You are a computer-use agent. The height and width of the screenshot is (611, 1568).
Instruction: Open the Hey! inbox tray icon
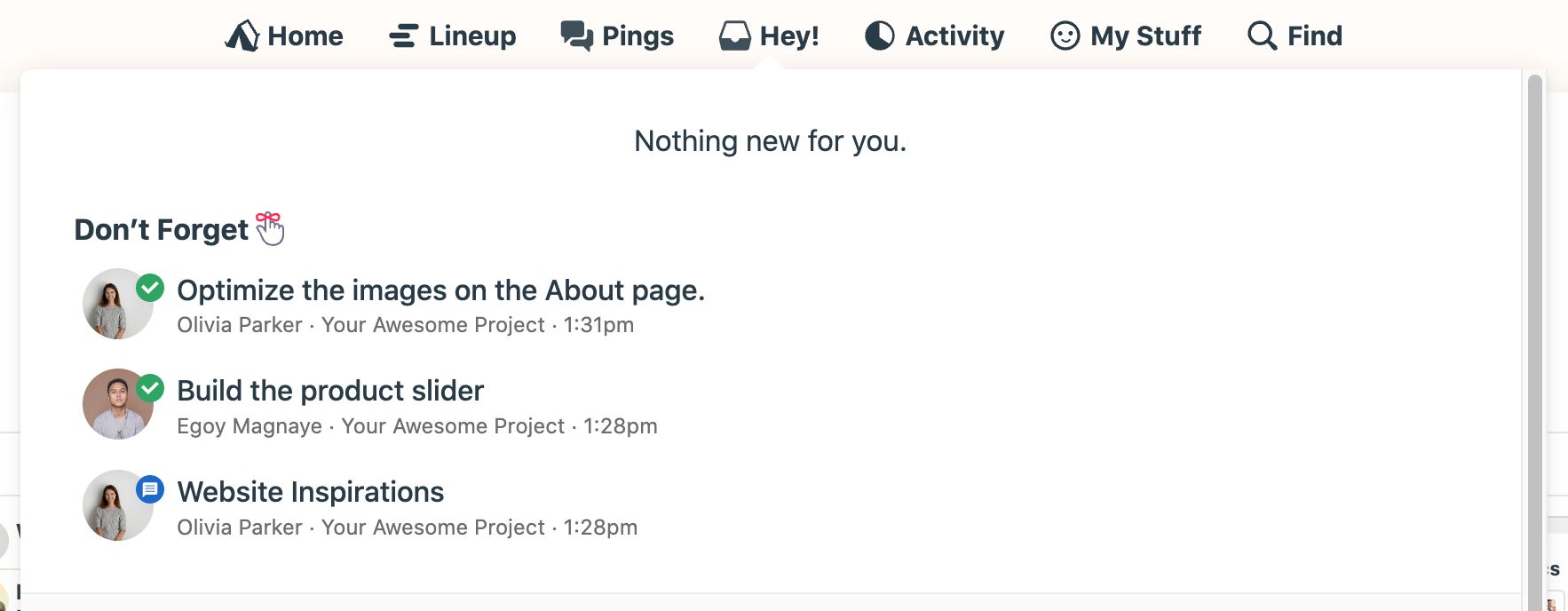tap(733, 36)
